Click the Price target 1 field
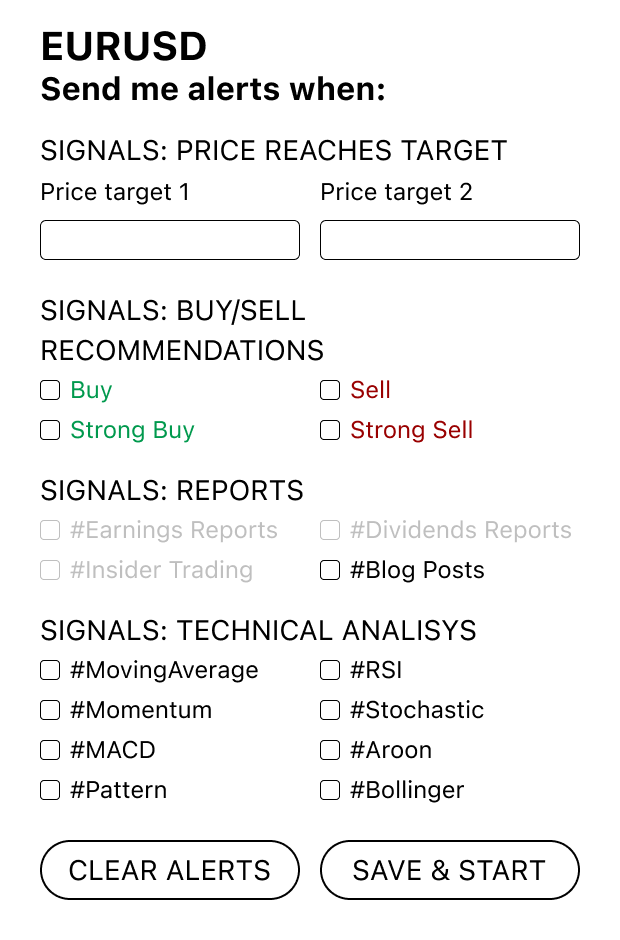Image resolution: width=620 pixels, height=940 pixels. [x=169, y=240]
